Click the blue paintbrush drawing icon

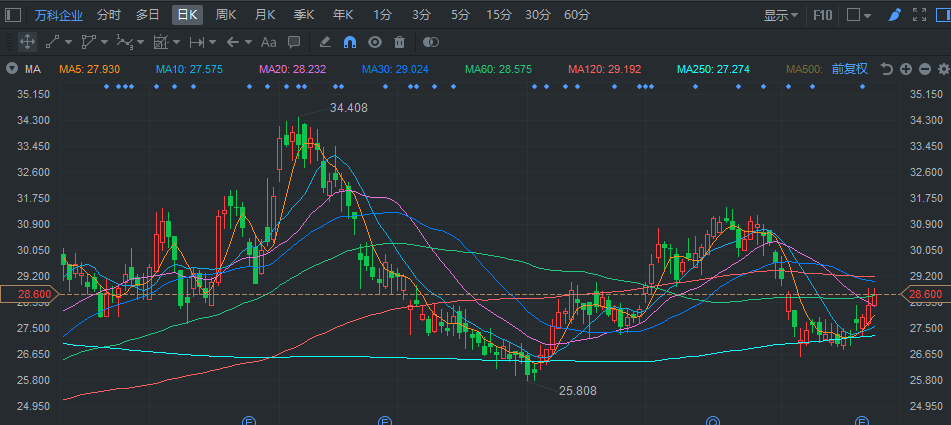[x=895, y=15]
